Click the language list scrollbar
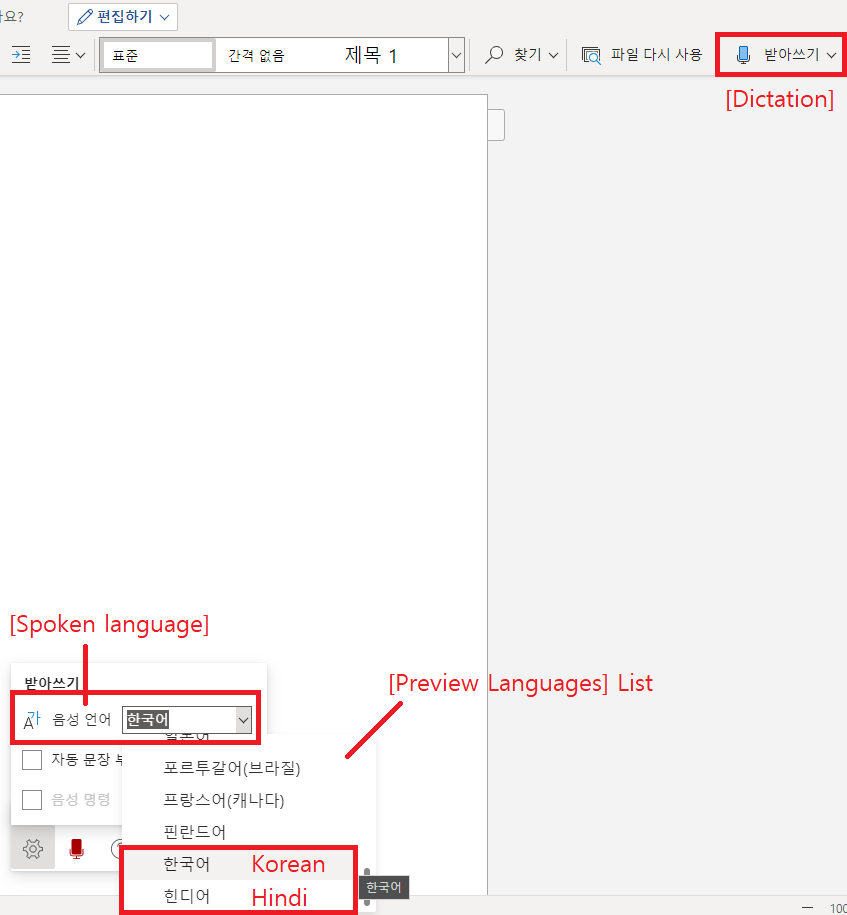Screen dimensions: 847x915 click(367, 886)
